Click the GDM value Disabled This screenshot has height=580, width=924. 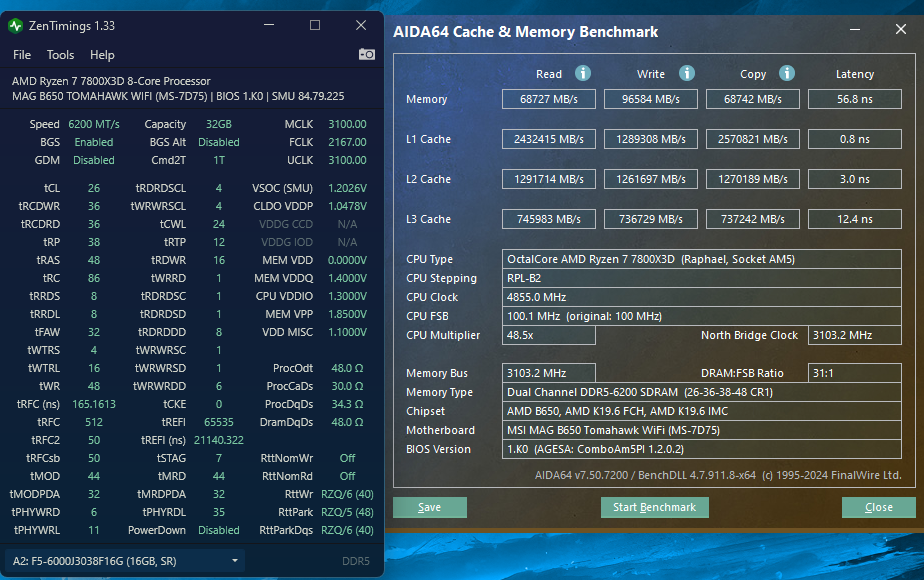click(x=94, y=160)
